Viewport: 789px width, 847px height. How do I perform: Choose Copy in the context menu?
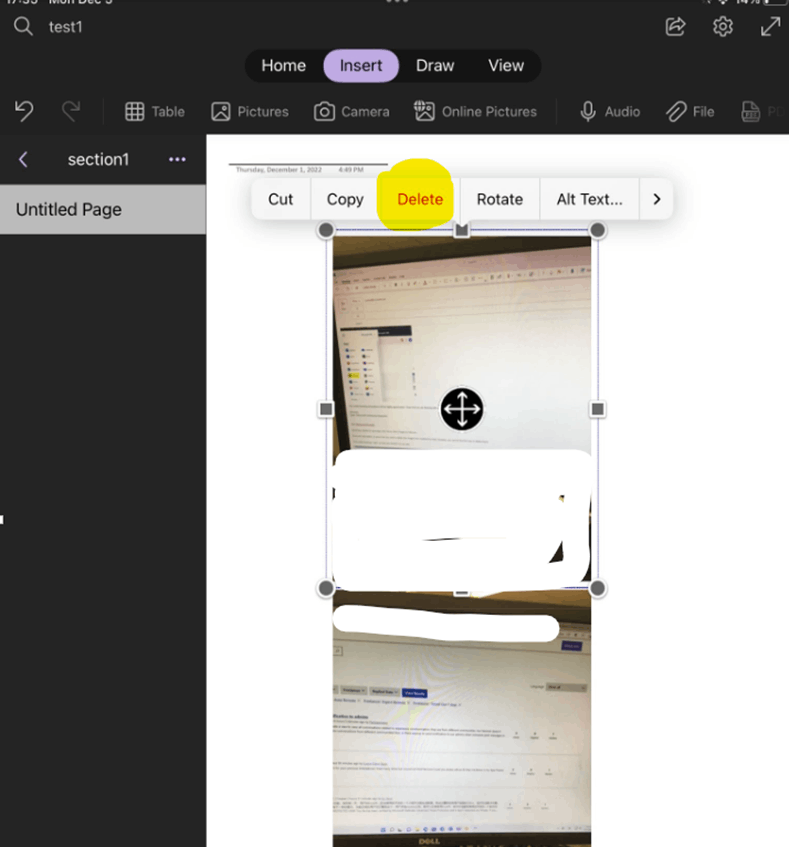pyautogui.click(x=345, y=199)
